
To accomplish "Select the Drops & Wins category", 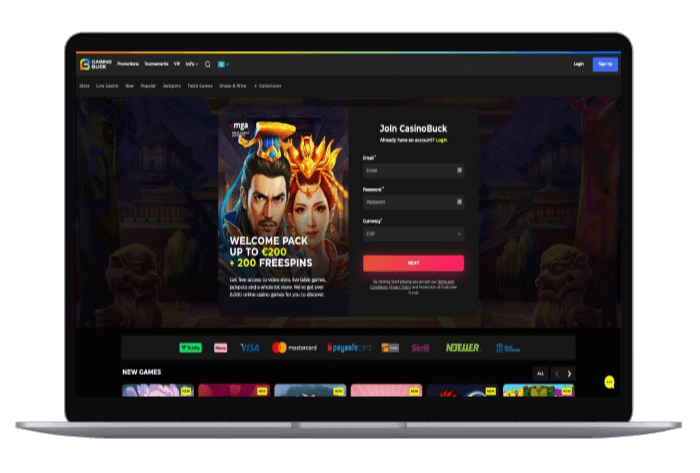I will (x=233, y=86).
